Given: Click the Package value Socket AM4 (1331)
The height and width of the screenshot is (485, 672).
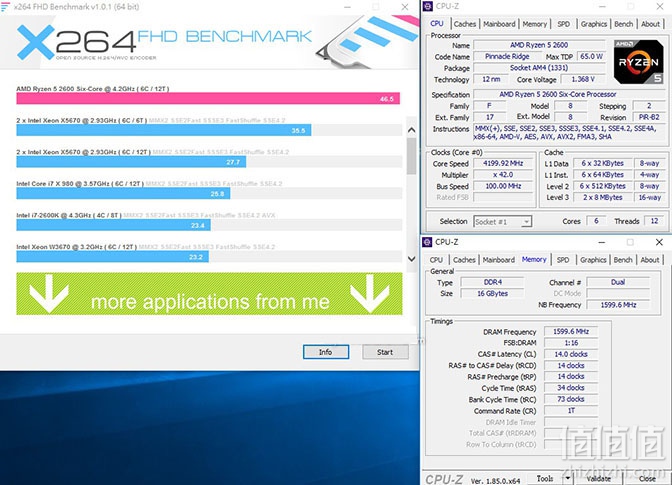Looking at the screenshot, I should coord(539,68).
